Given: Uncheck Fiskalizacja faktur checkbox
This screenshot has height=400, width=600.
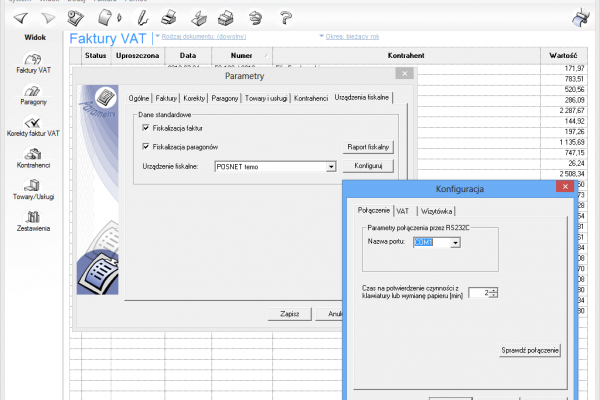Looking at the screenshot, I should click(x=146, y=129).
